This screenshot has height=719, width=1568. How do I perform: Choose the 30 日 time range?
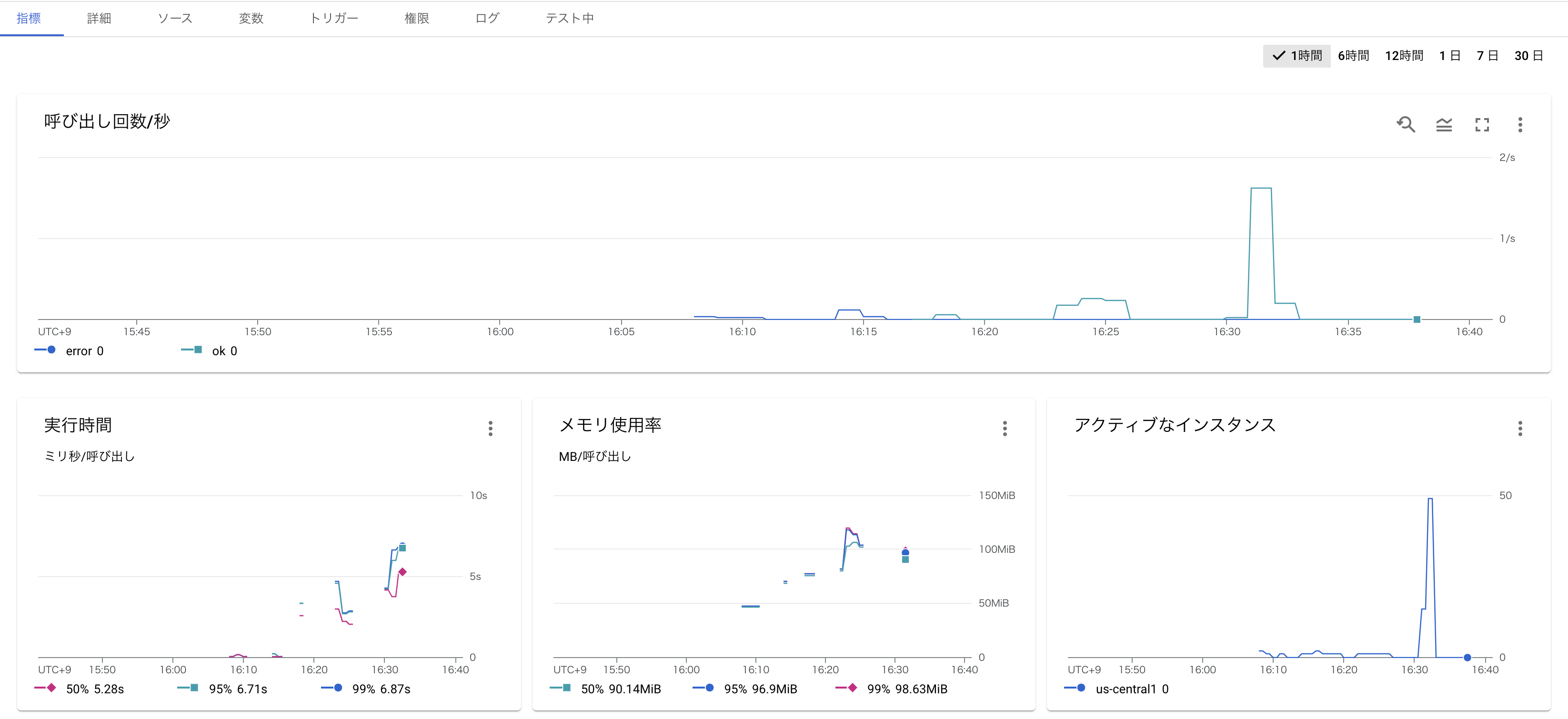[x=1528, y=56]
